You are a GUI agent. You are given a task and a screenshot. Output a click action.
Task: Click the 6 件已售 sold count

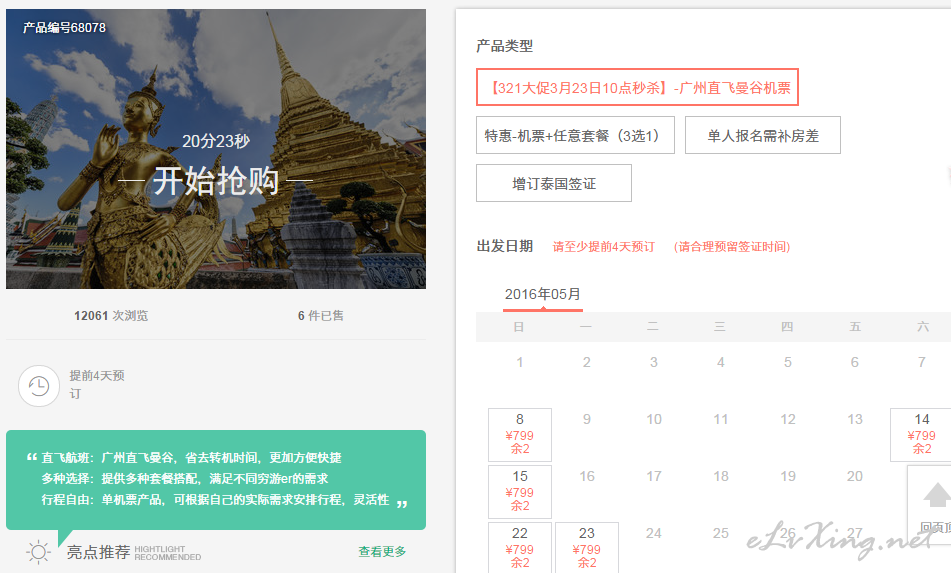[321, 315]
